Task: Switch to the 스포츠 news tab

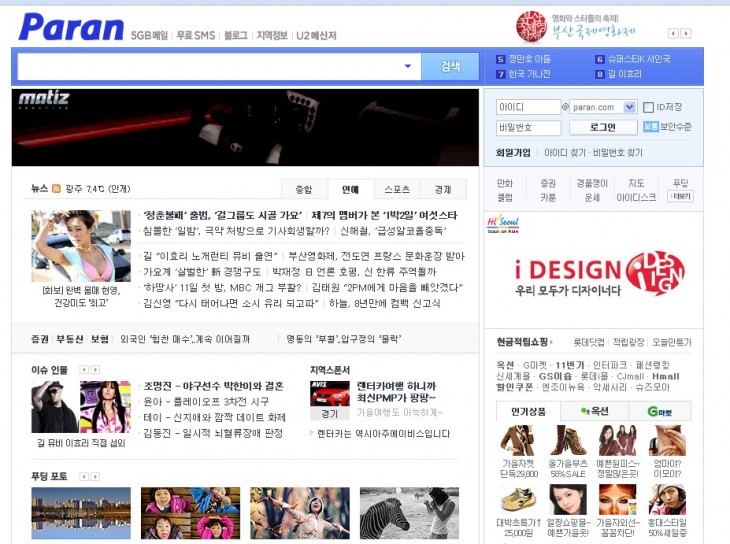Action: pyautogui.click(x=397, y=189)
